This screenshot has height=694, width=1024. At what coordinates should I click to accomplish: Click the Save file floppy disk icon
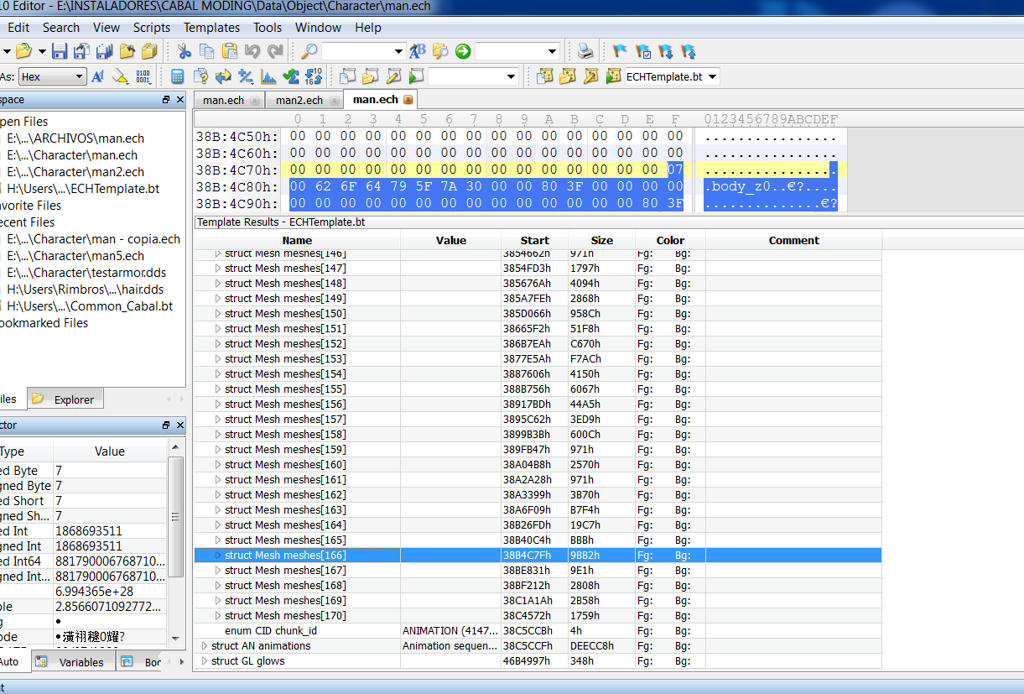click(x=60, y=51)
